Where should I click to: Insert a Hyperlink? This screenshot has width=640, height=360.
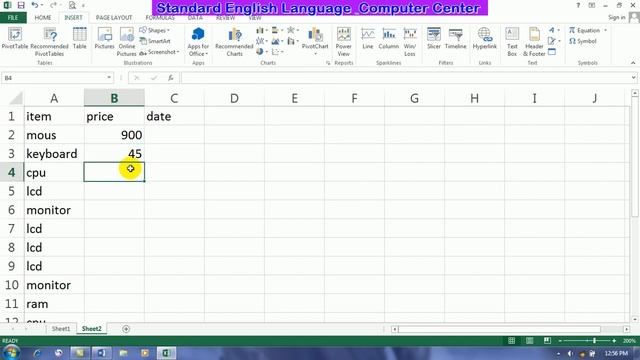485,39
